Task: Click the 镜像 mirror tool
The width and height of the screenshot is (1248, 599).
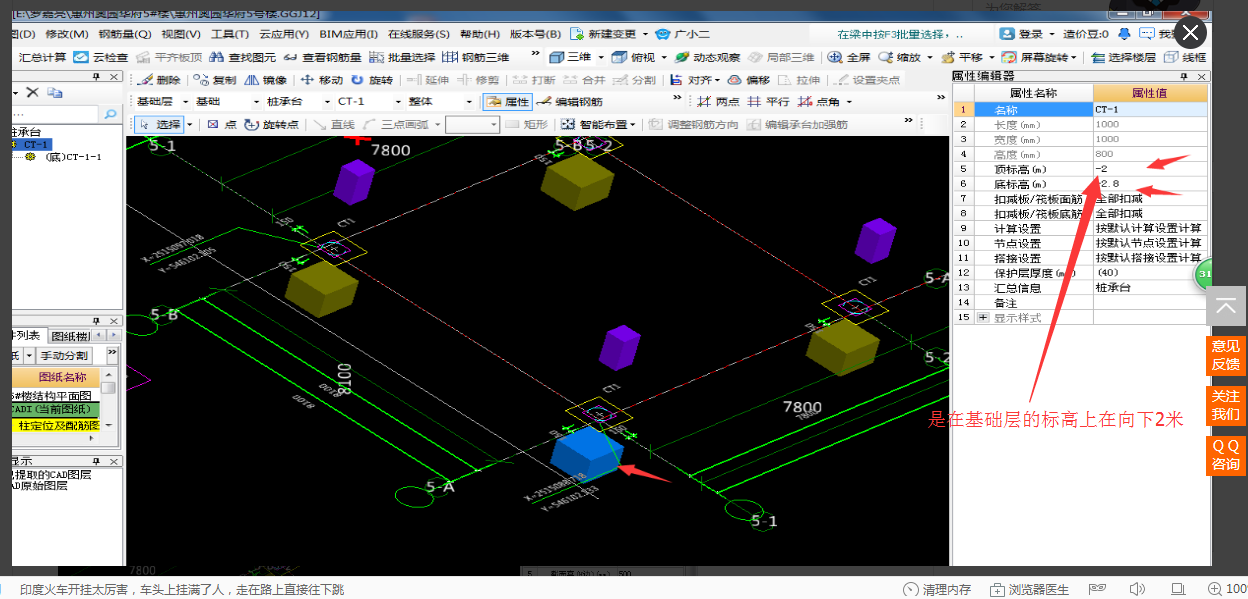Action: tap(266, 79)
